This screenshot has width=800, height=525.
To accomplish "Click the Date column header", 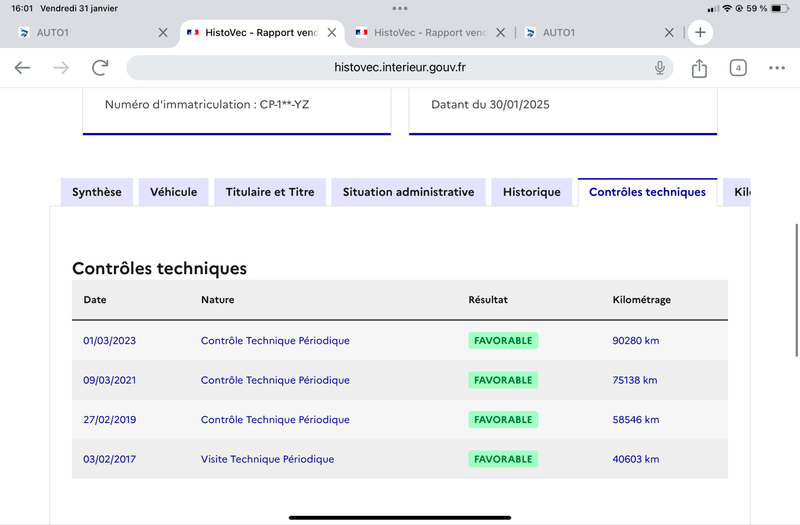I will click(95, 299).
